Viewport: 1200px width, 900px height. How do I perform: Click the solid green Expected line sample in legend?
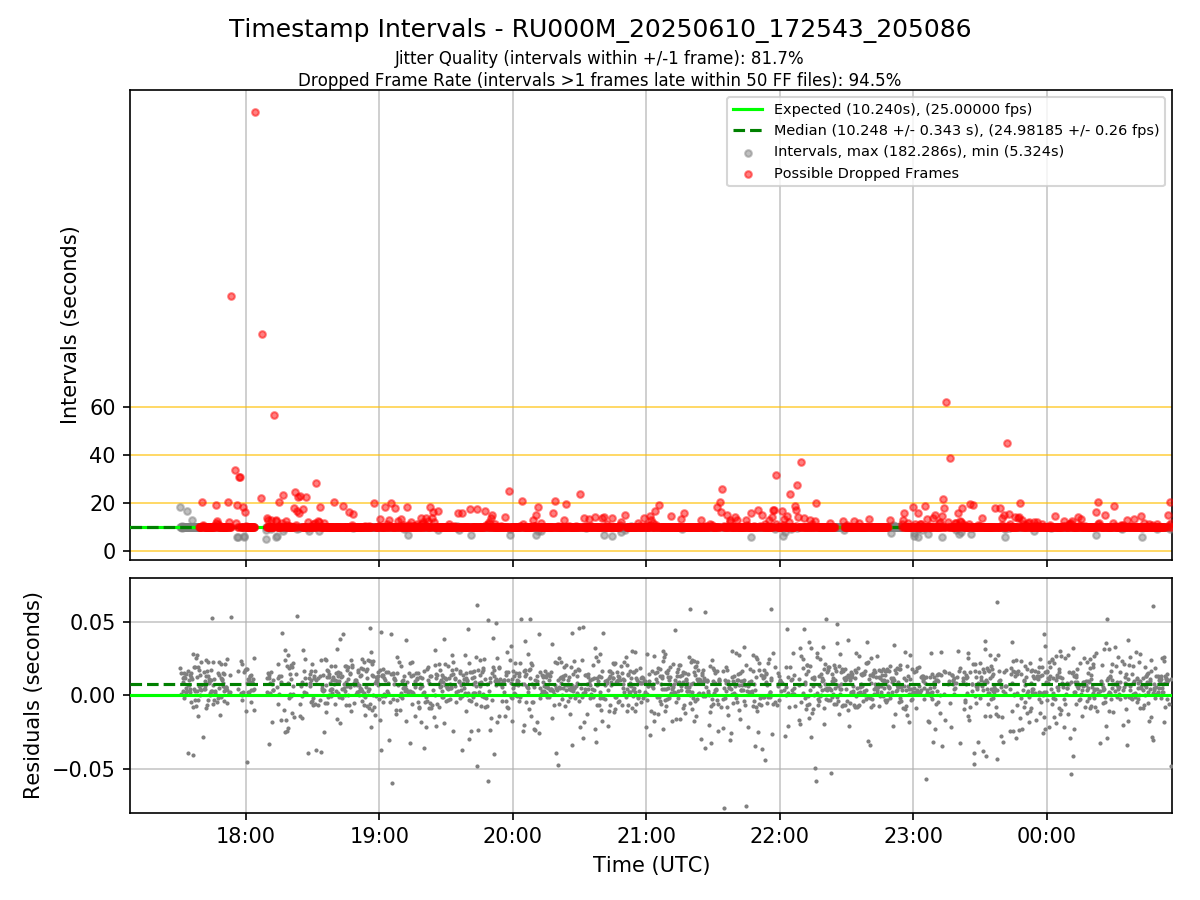coord(749,109)
